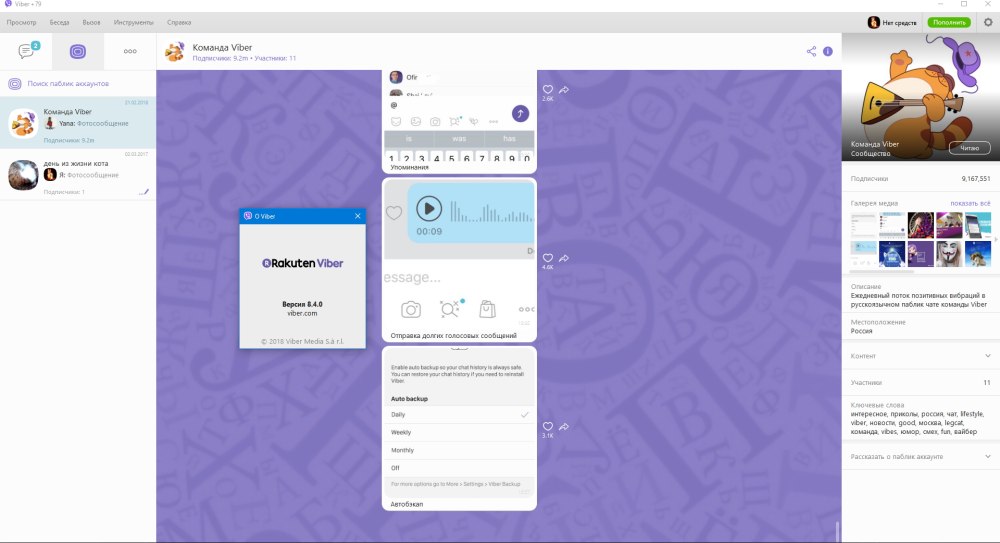This screenshot has height=543, width=1000.
Task: Open the Guy Fawkes mask gallery thumbnail
Action: tap(949, 254)
